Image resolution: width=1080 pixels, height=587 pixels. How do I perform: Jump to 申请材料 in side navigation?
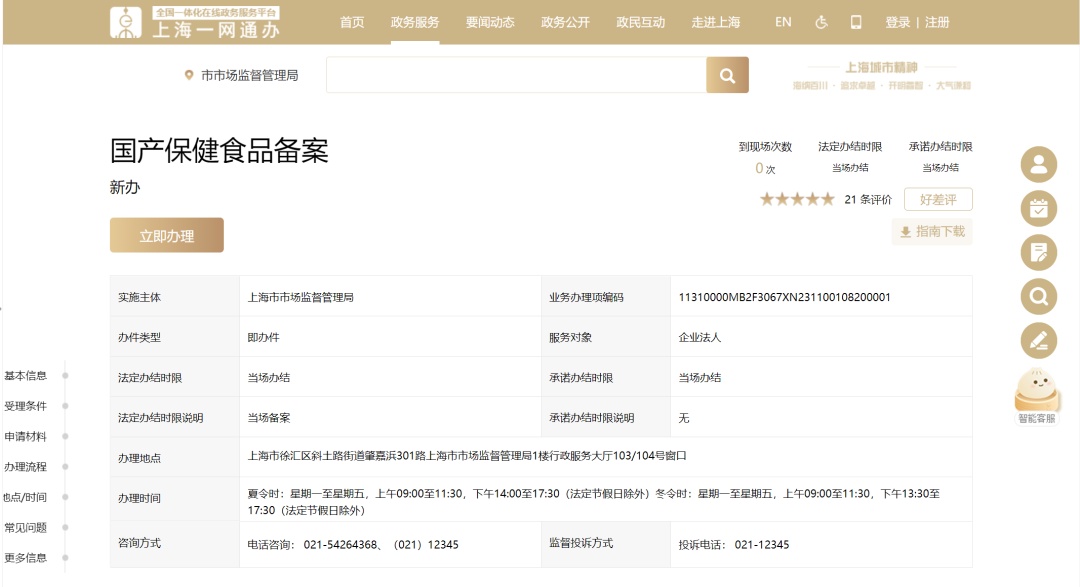(x=26, y=437)
